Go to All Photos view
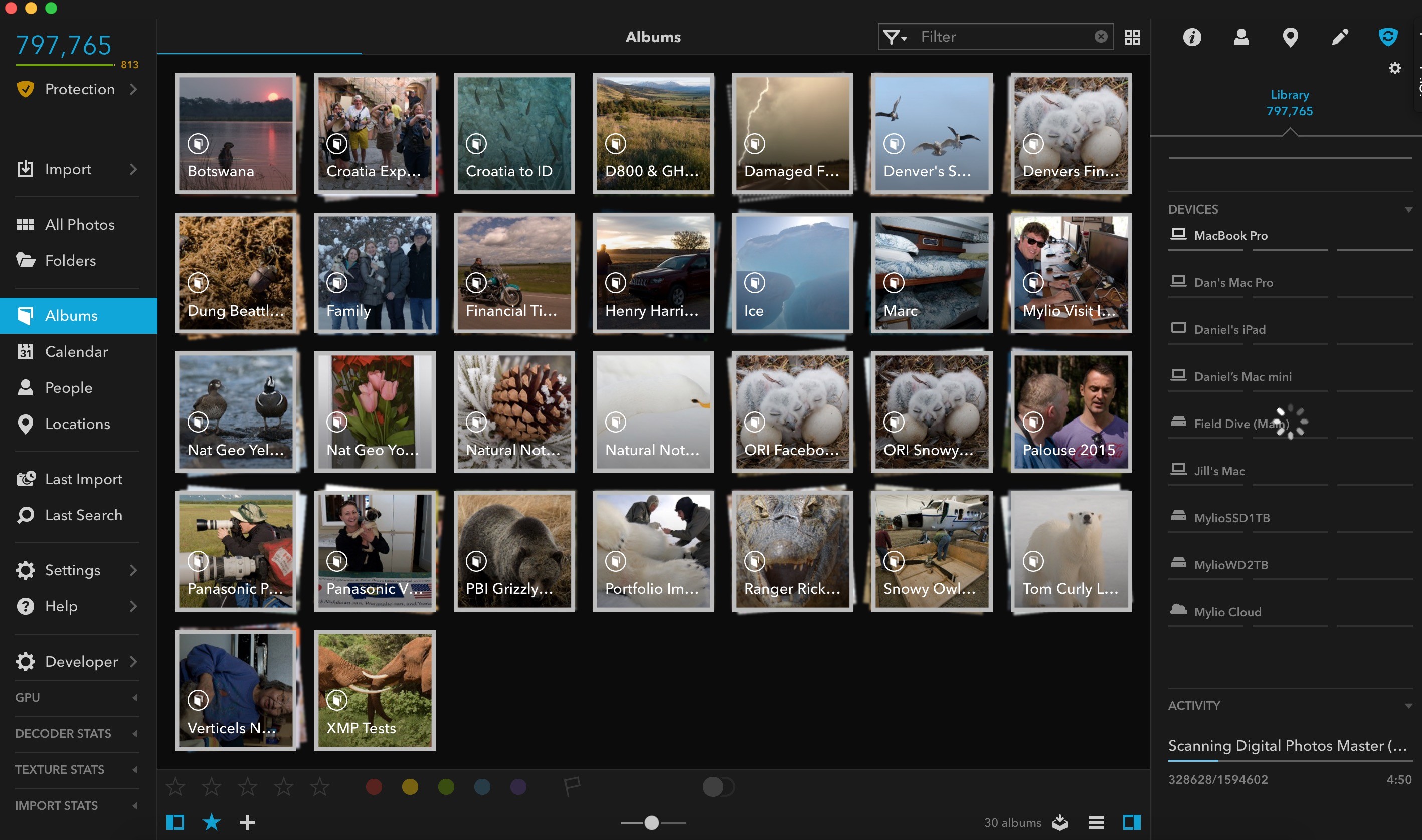This screenshot has height=840, width=1422. 78,224
